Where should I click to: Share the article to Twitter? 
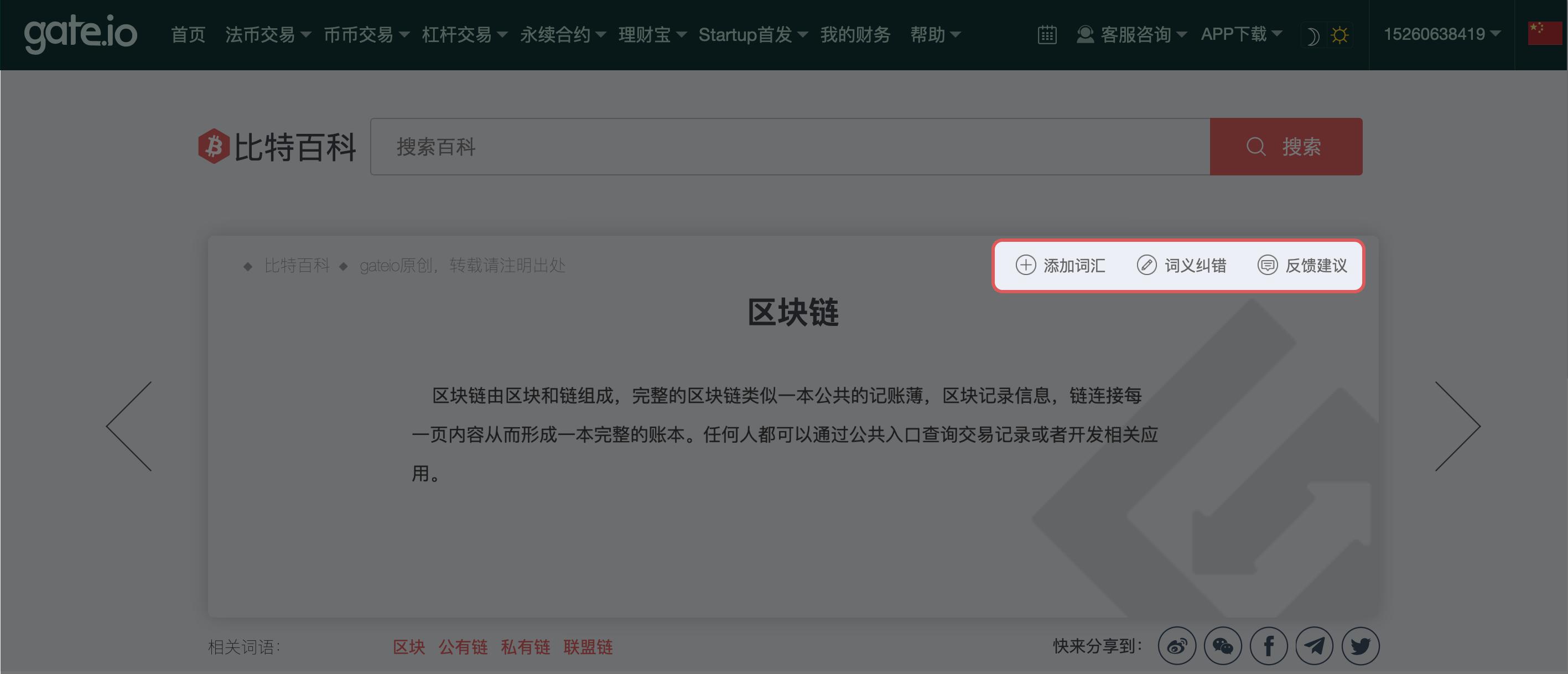coord(1361,646)
